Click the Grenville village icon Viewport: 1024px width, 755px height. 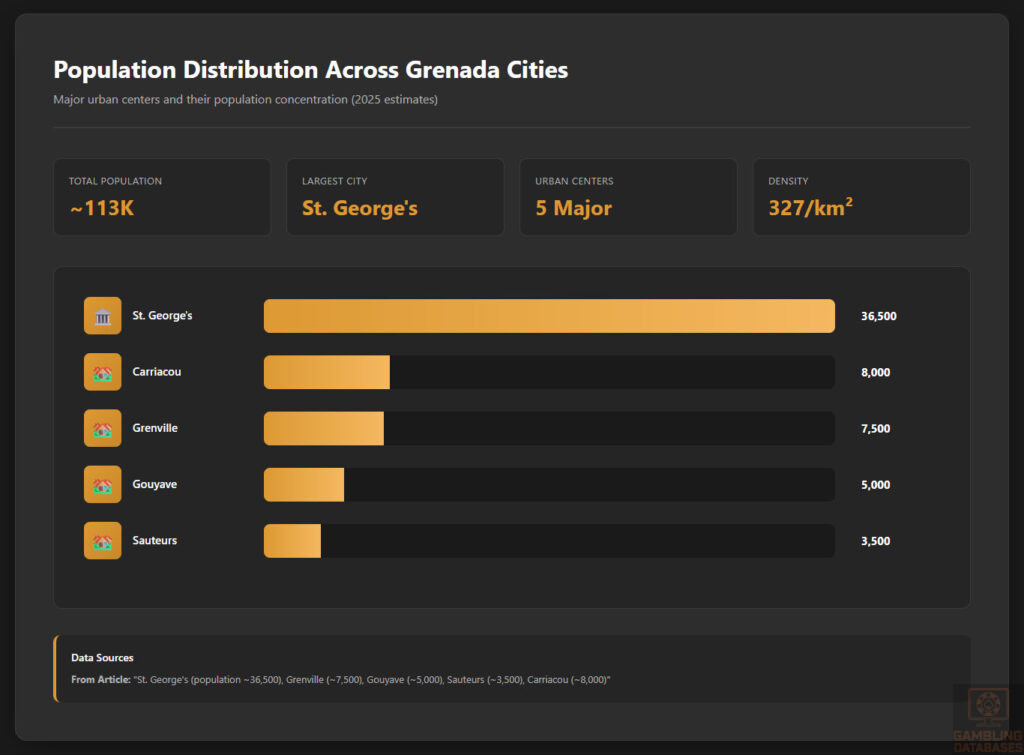click(102, 428)
